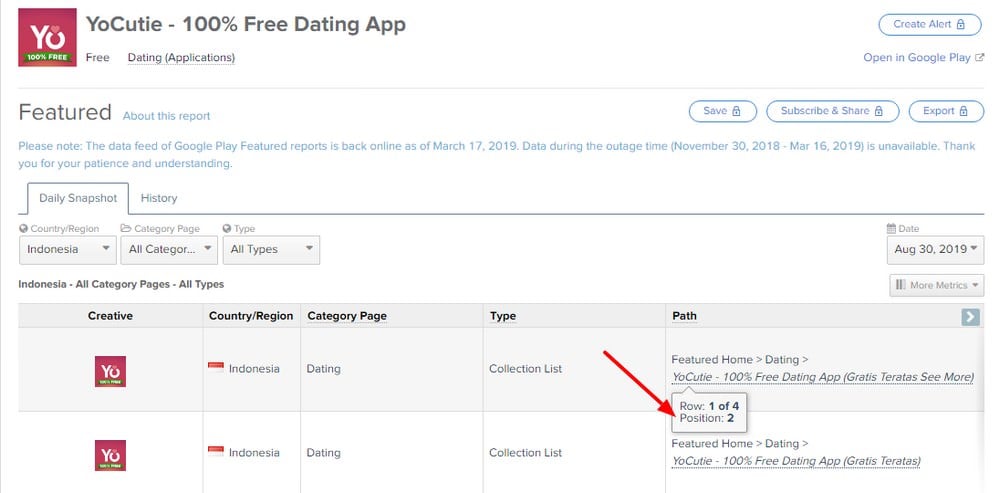Click the Creative column header

[110, 316]
